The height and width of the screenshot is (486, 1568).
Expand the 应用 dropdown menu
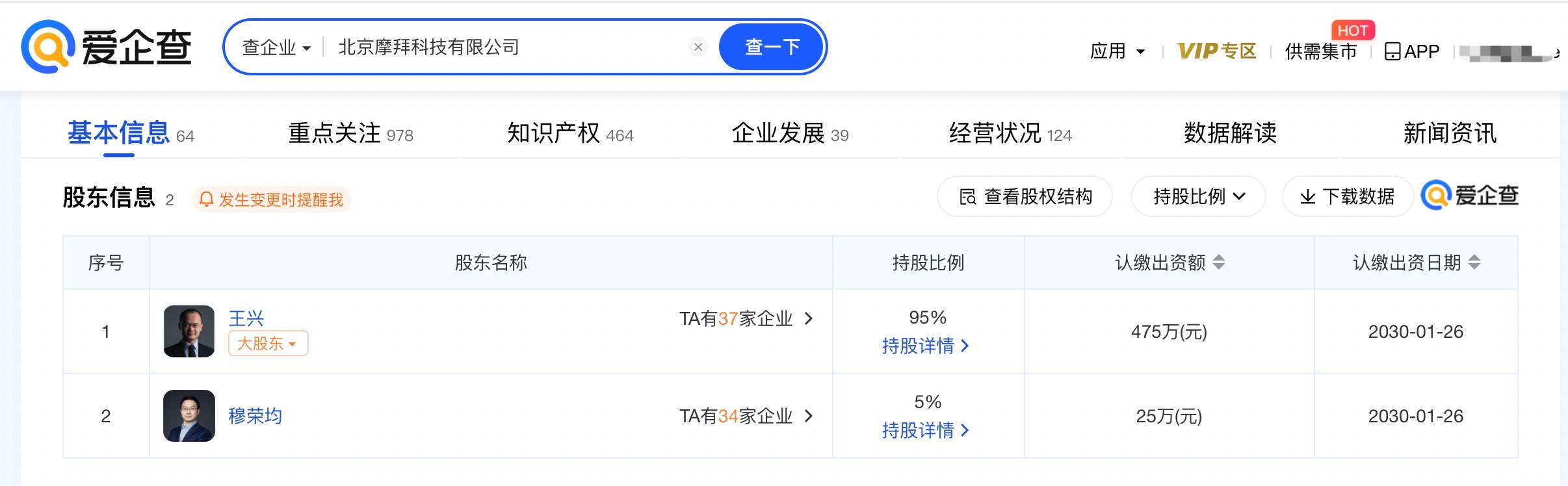(1117, 51)
